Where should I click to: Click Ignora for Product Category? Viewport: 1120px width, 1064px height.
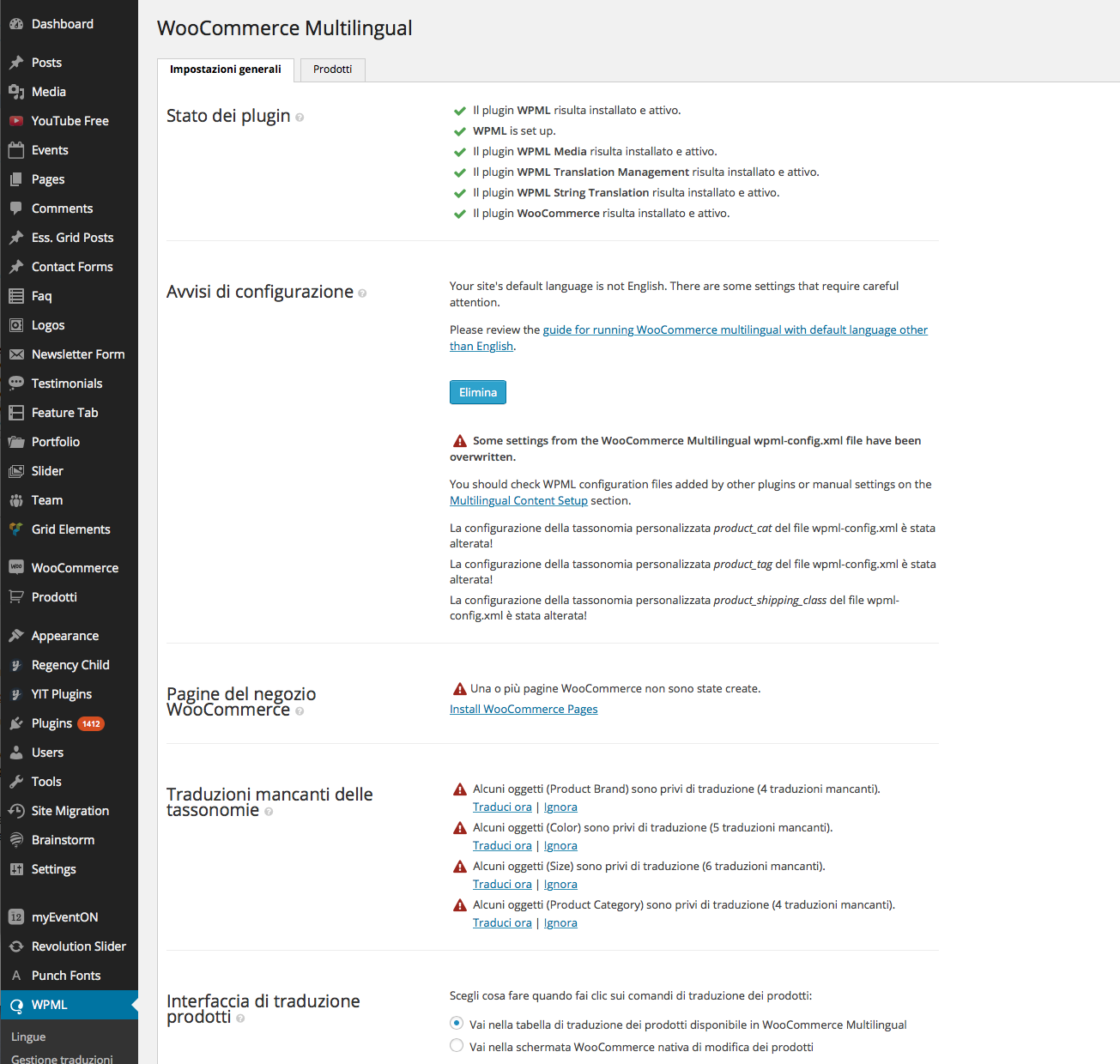tap(560, 922)
